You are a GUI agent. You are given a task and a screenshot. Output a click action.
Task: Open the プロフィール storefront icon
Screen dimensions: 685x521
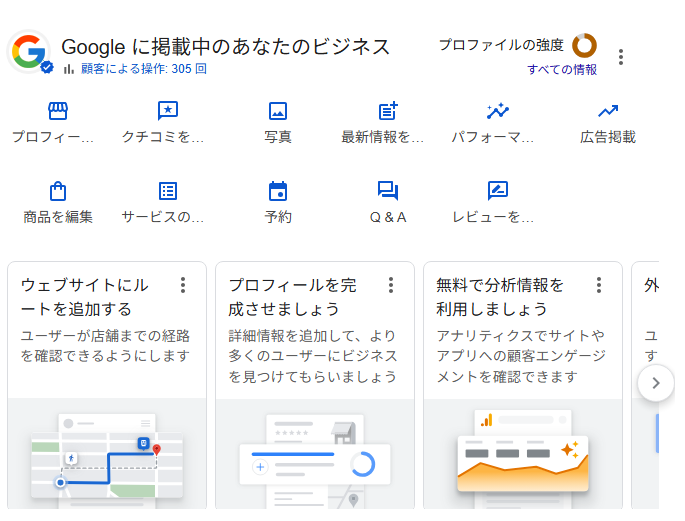tap(58, 112)
